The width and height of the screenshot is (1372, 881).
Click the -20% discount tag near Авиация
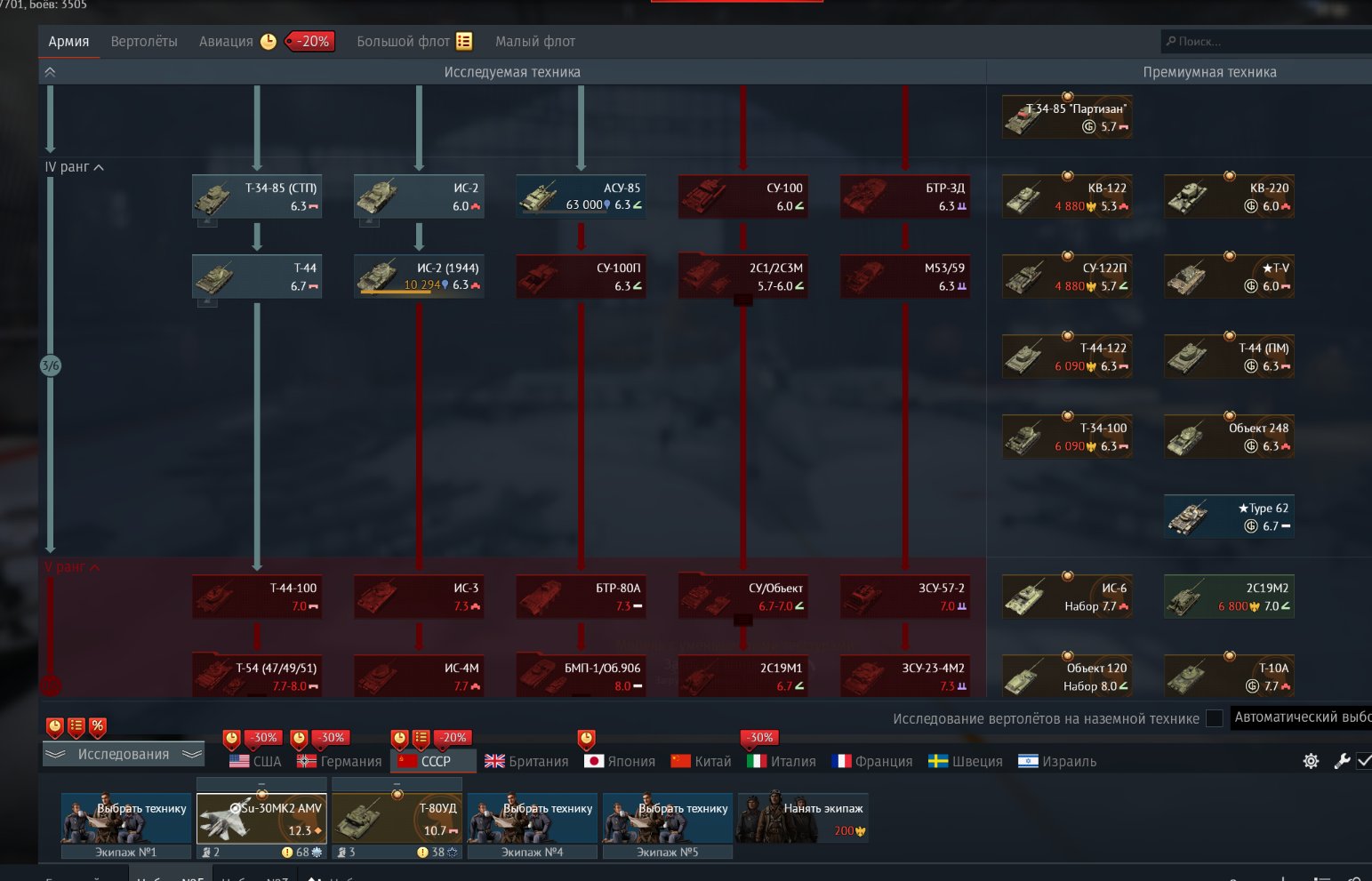pos(310,42)
